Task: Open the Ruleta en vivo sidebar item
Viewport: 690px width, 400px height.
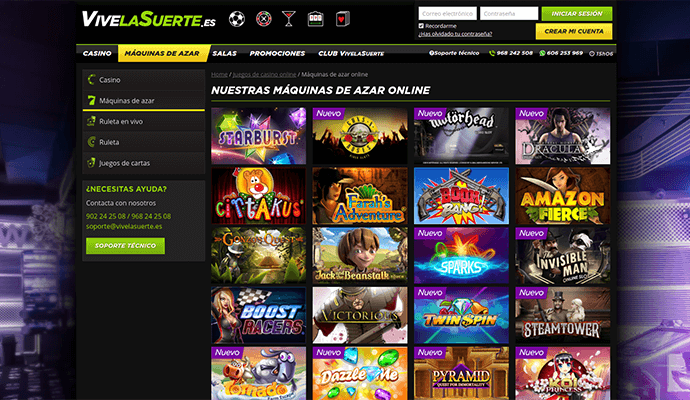Action: coord(143,121)
